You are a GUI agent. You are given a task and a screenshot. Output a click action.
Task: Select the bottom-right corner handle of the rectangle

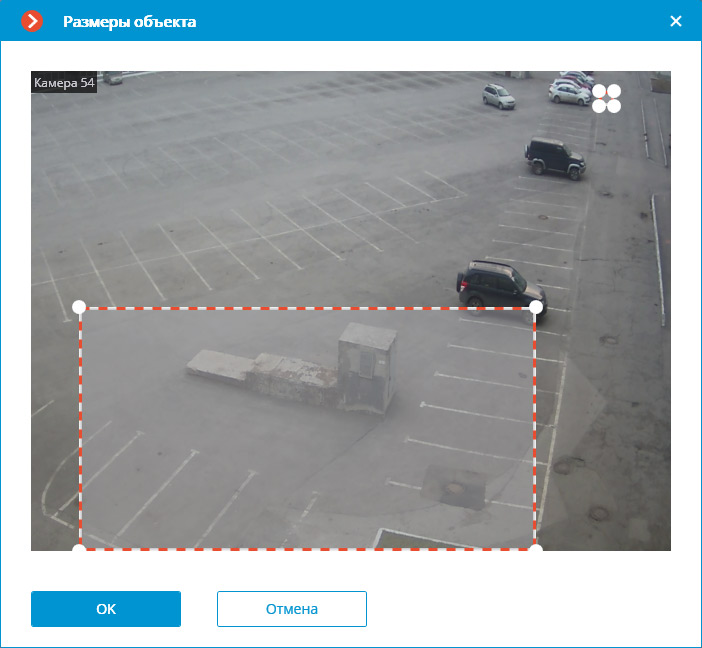(x=535, y=548)
